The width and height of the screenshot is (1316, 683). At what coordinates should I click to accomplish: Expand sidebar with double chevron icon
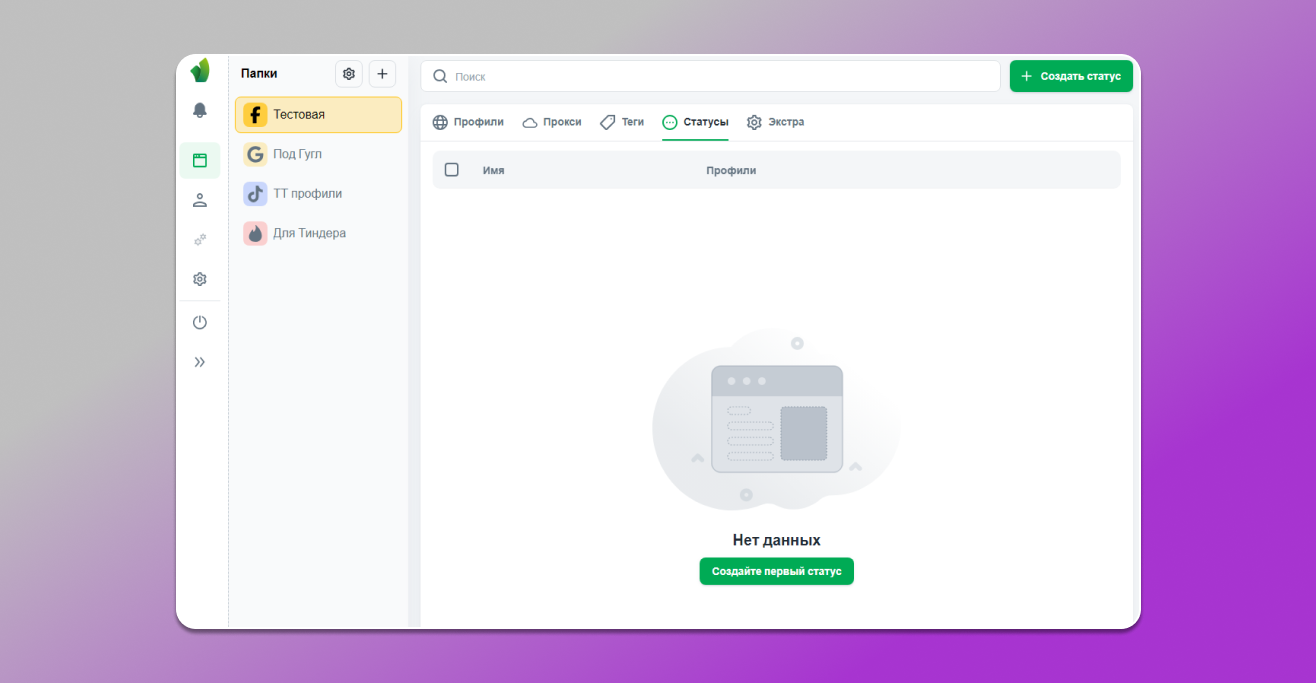point(200,362)
